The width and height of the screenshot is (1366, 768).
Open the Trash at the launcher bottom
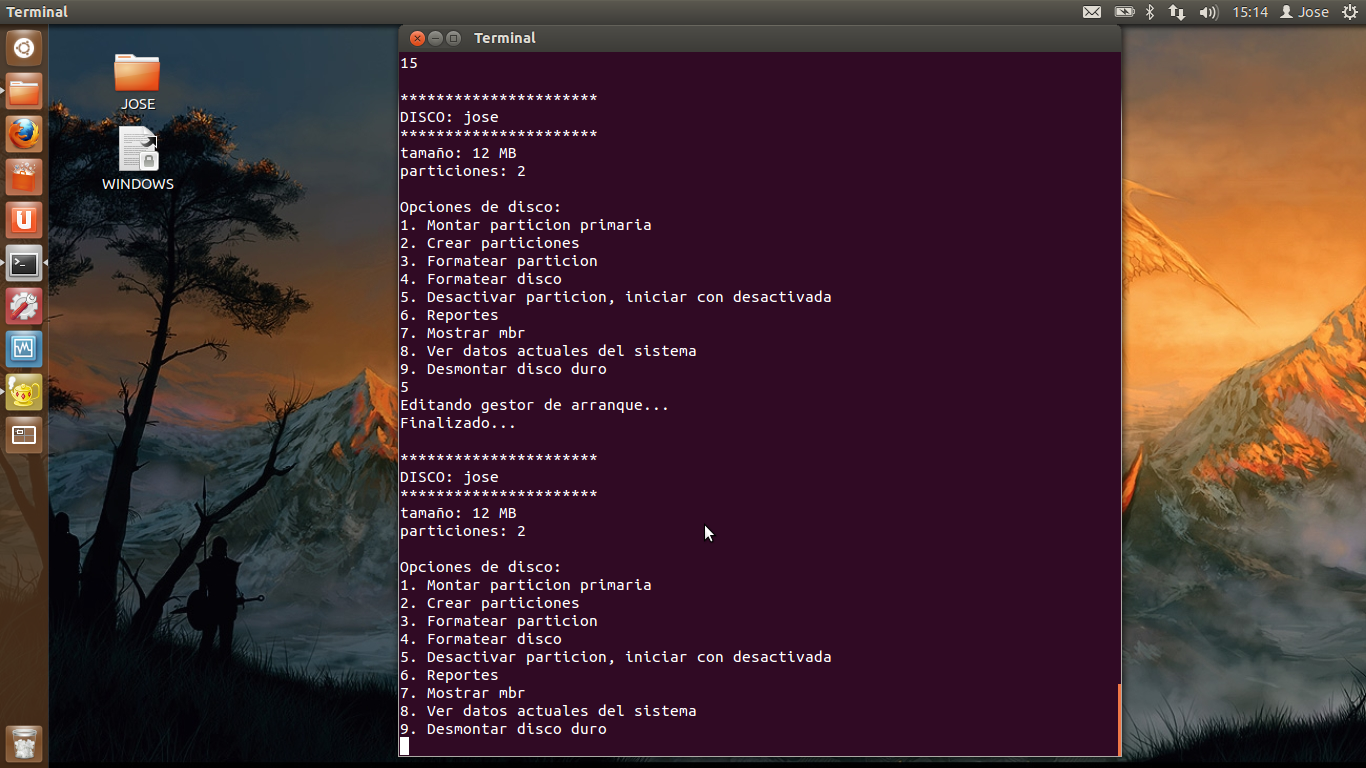24,744
